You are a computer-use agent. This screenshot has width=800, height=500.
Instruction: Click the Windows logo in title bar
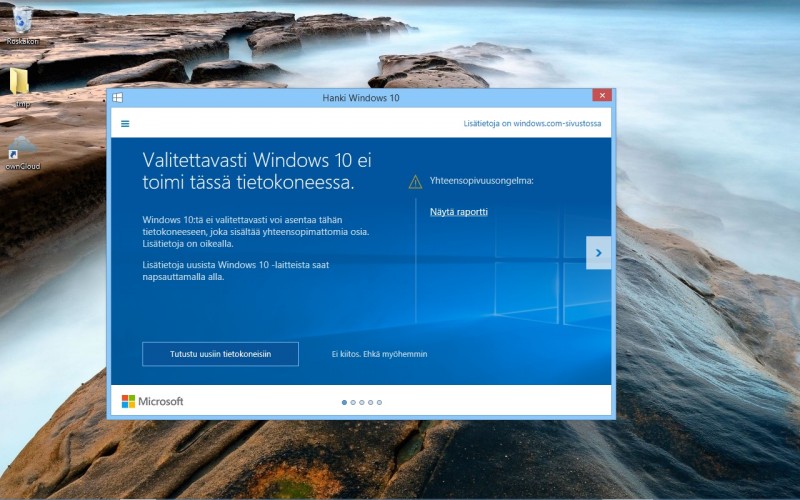tap(118, 97)
